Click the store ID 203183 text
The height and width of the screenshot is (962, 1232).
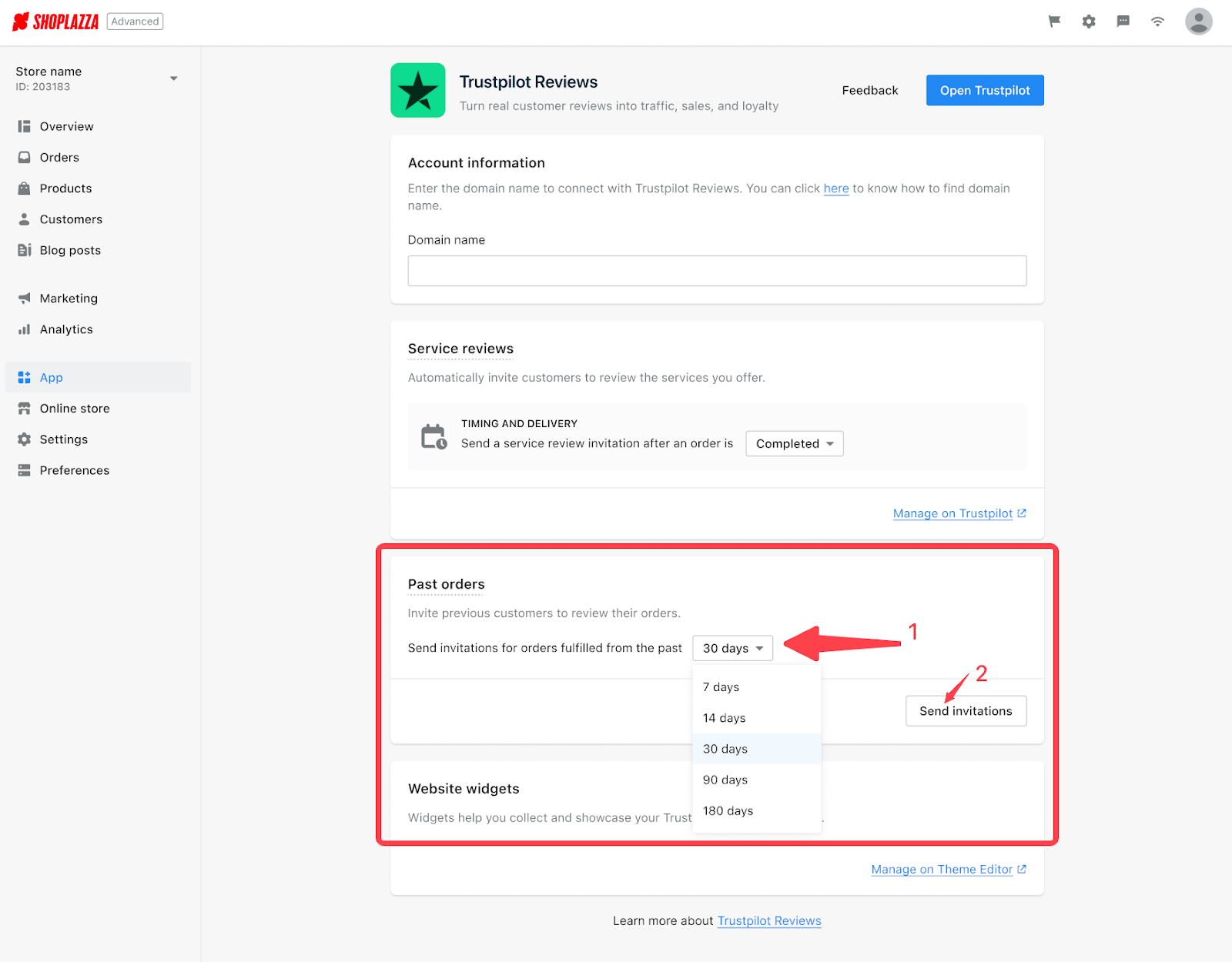coord(43,87)
